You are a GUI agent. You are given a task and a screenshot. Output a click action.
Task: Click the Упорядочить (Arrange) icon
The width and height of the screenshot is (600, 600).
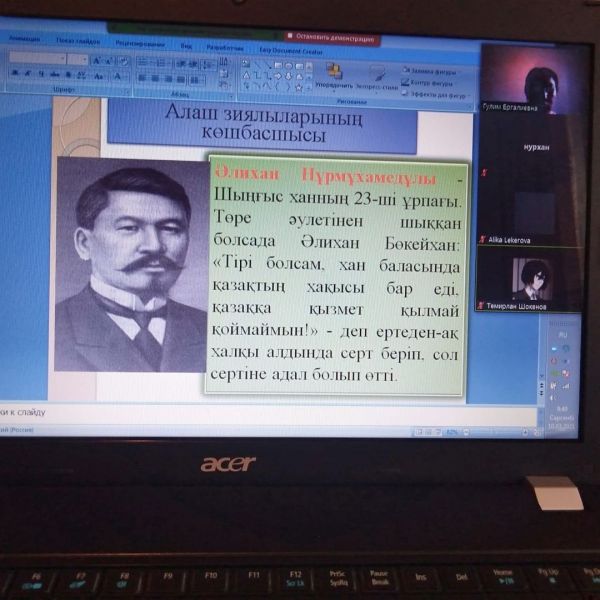point(333,71)
